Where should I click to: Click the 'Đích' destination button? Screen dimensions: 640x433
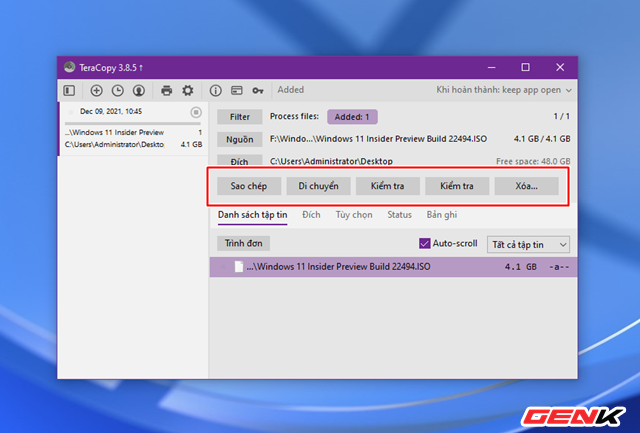pyautogui.click(x=240, y=161)
